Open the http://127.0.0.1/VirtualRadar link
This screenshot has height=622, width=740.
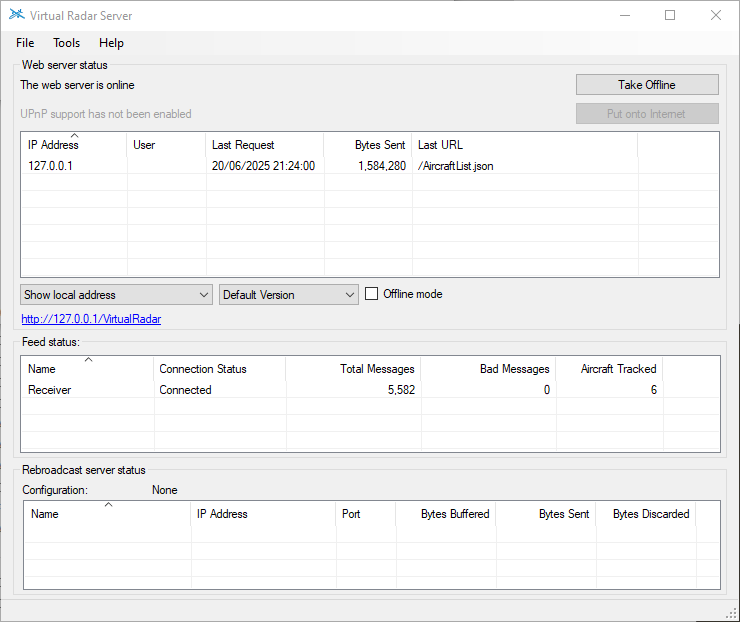tap(91, 319)
